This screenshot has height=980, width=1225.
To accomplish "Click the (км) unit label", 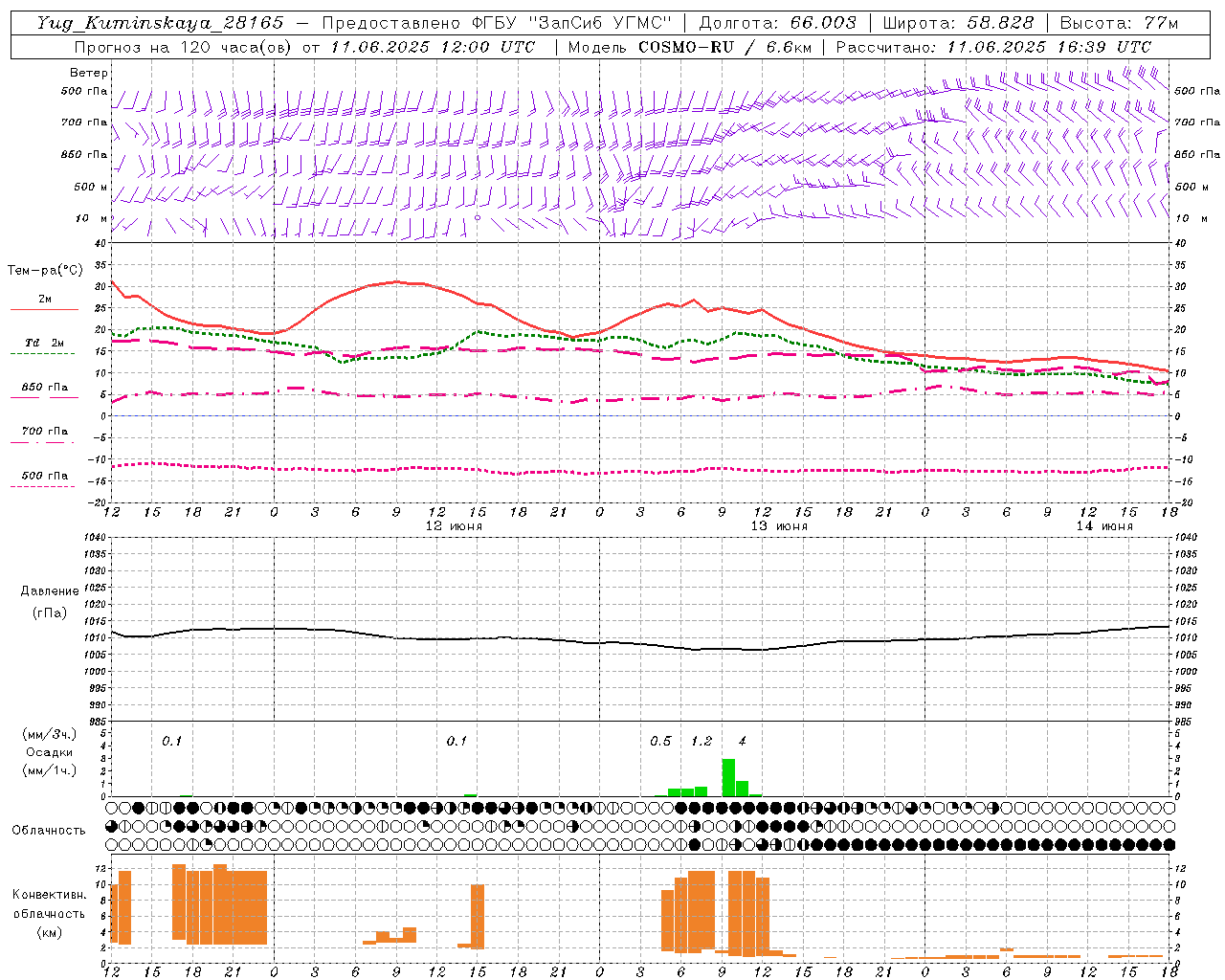I will 49,931.
